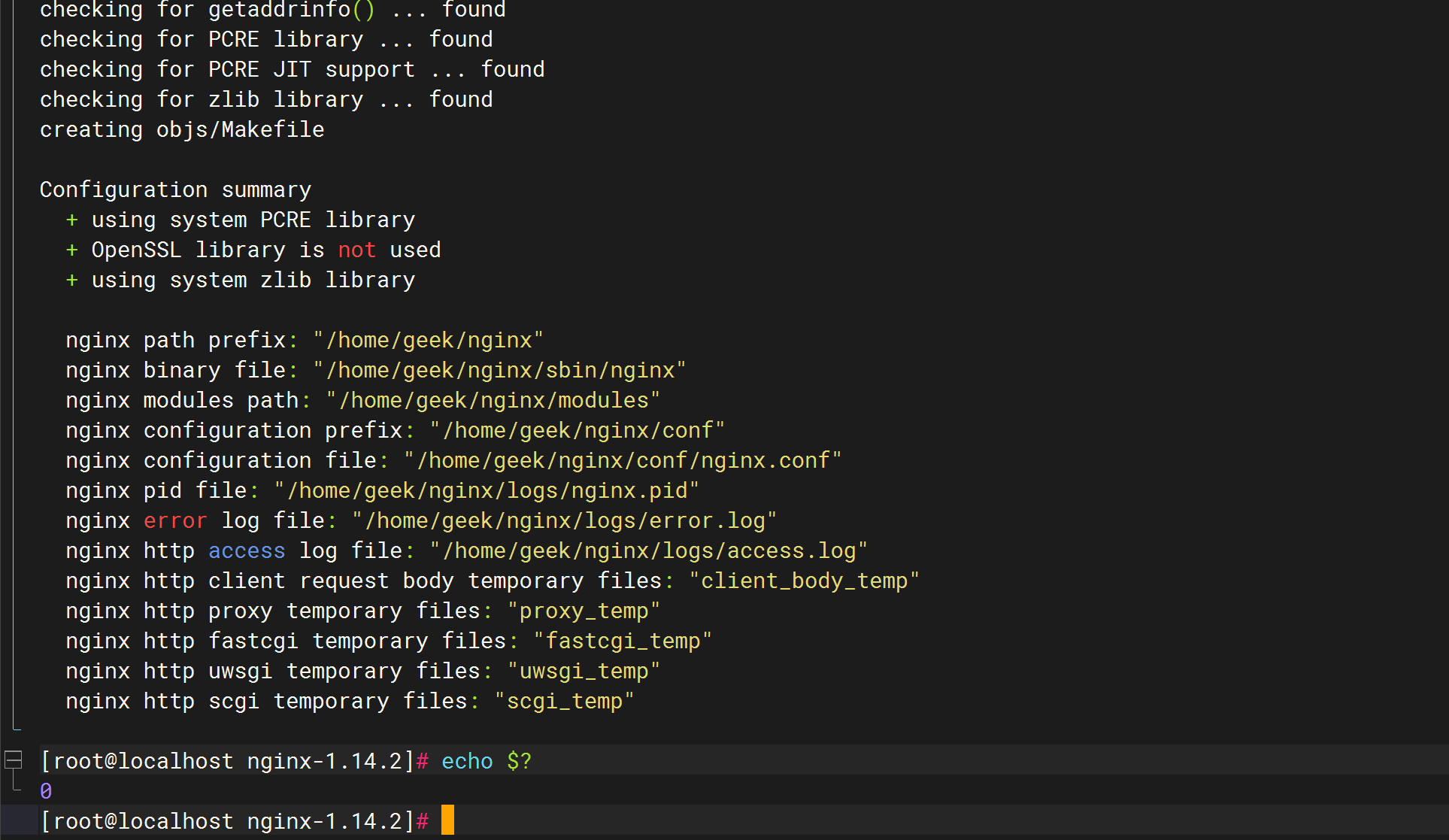
Task: Click 'checking for PCRE library' line
Action: 266,39
